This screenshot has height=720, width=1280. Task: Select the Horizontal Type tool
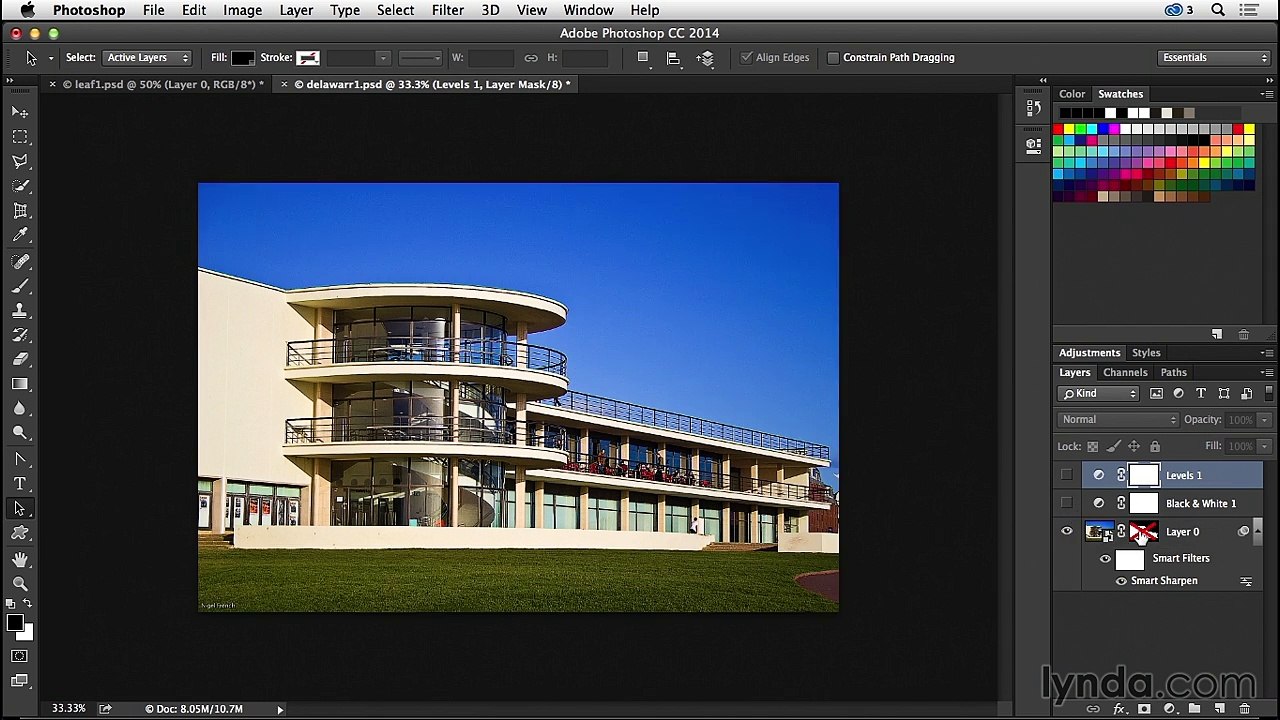tap(20, 484)
